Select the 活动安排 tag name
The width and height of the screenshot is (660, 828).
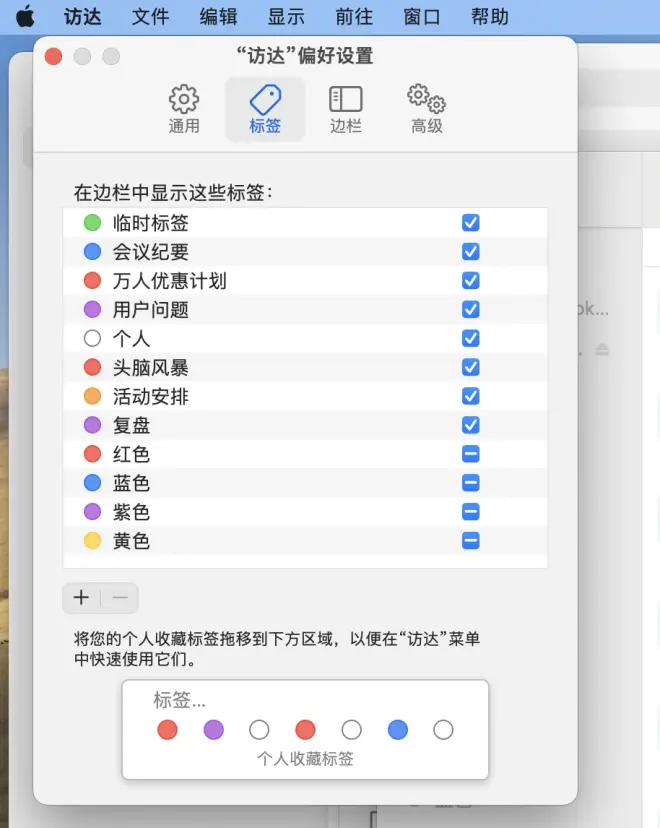coord(150,397)
